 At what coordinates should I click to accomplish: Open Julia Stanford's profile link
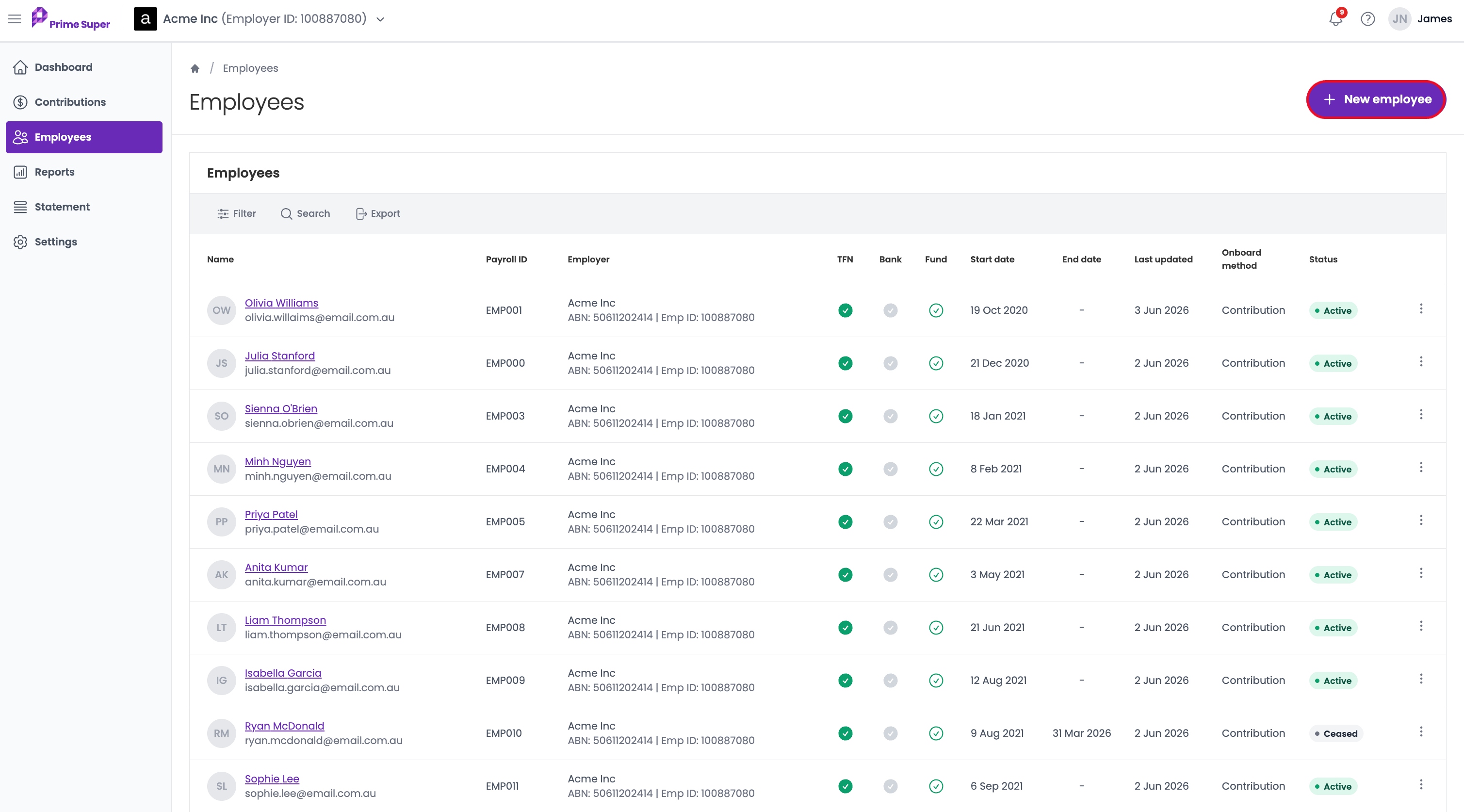(x=279, y=356)
